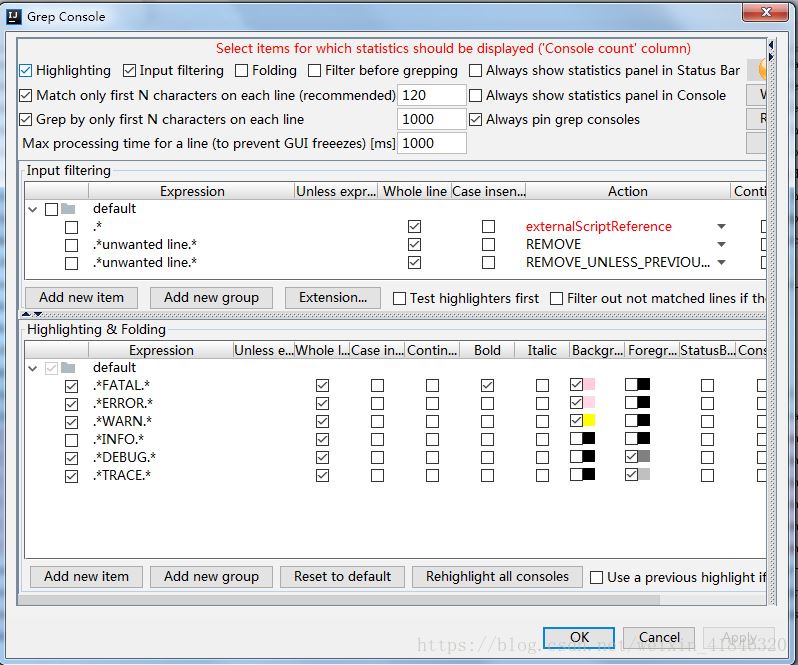Collapse the default group in Highlighting & Folding
Image resolution: width=798 pixels, height=665 pixels.
point(34,368)
